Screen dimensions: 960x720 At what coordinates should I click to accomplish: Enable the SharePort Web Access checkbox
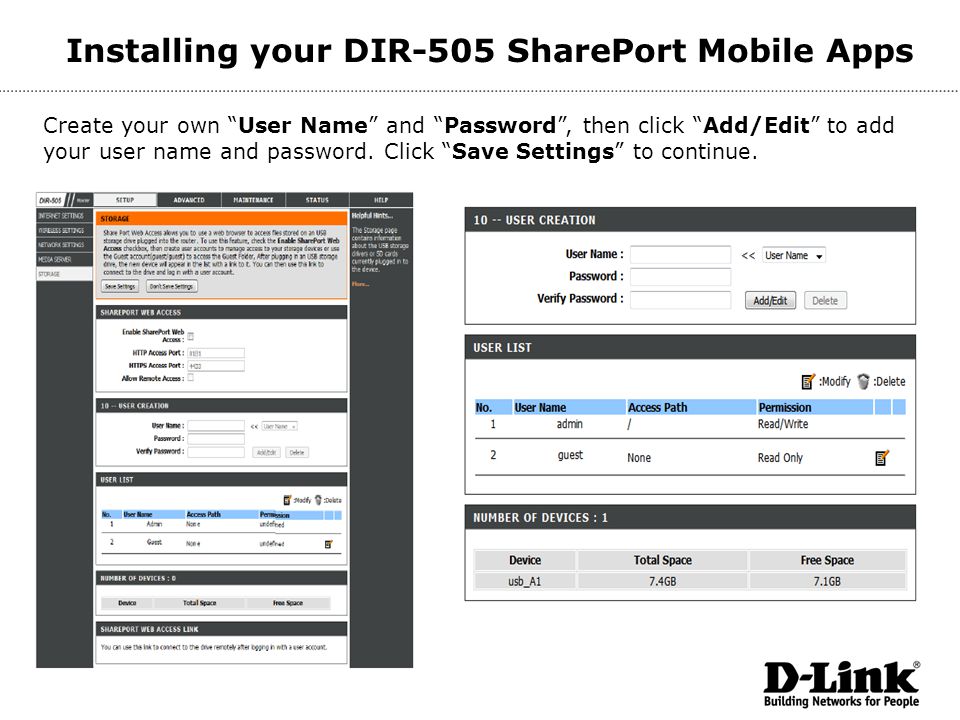(x=190, y=336)
